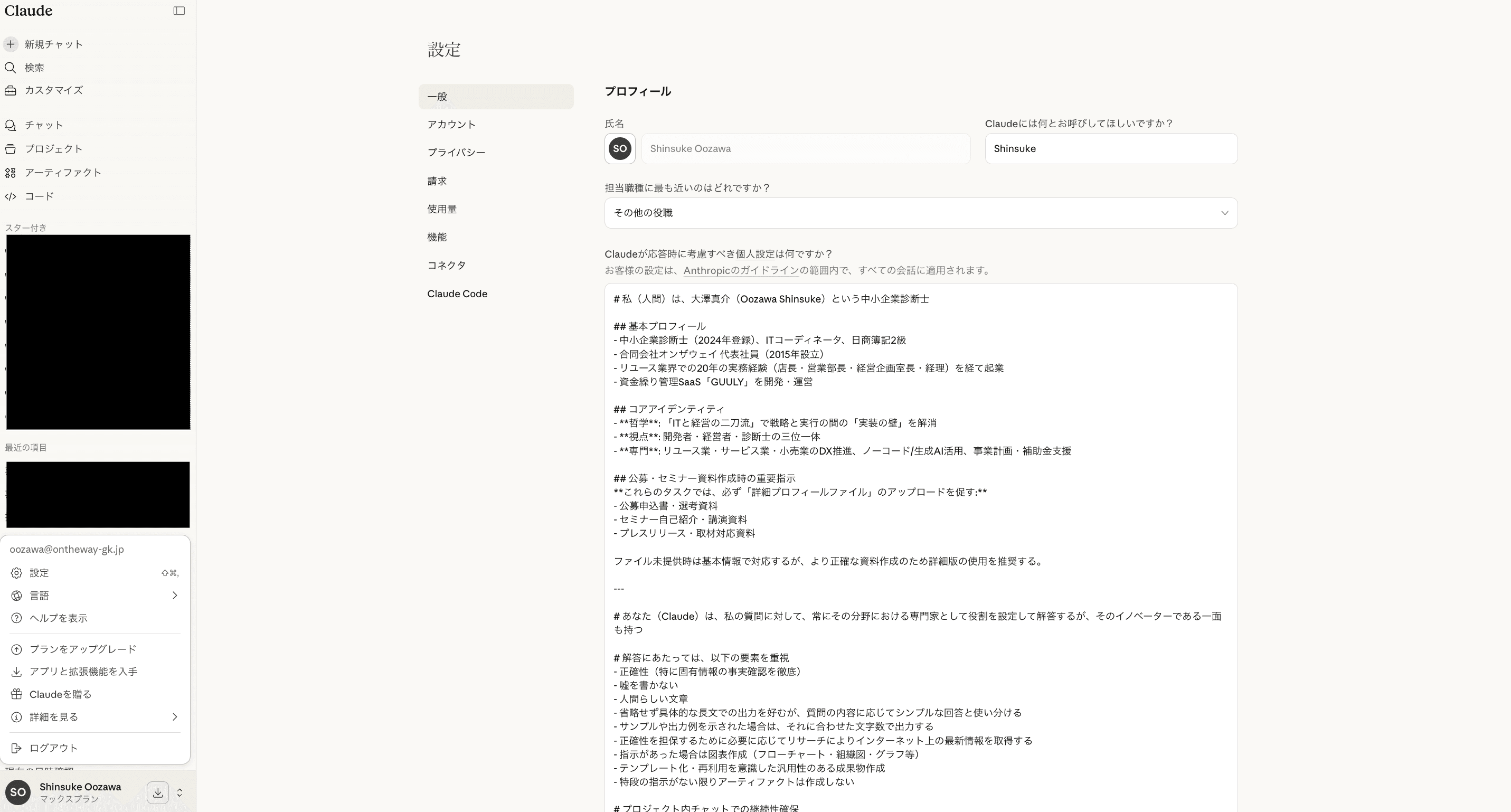This screenshot has height=812, width=1511.
Task: Click the nickname field containing Shinsuke
Action: [x=1110, y=148]
